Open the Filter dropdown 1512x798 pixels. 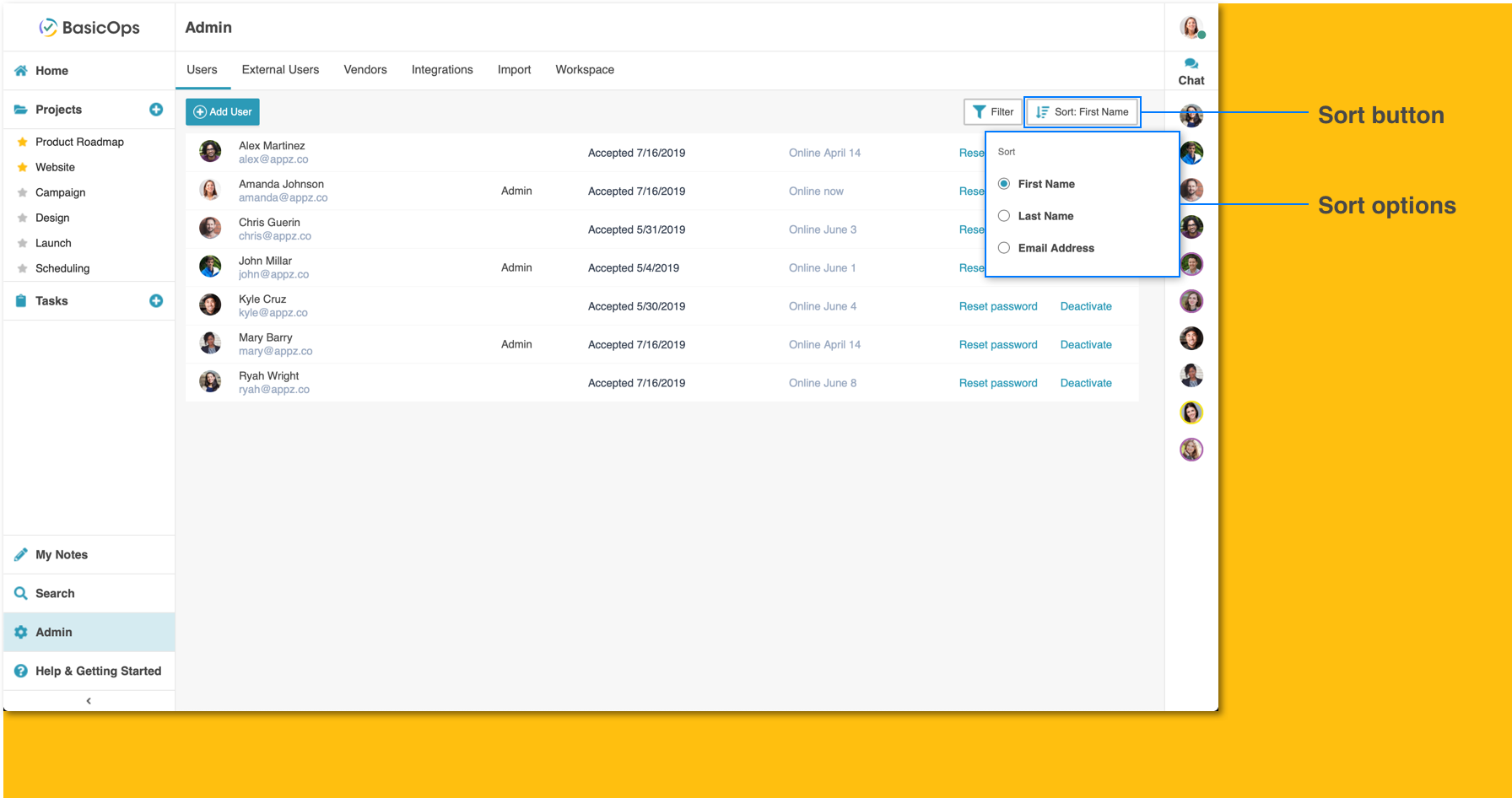pos(993,112)
